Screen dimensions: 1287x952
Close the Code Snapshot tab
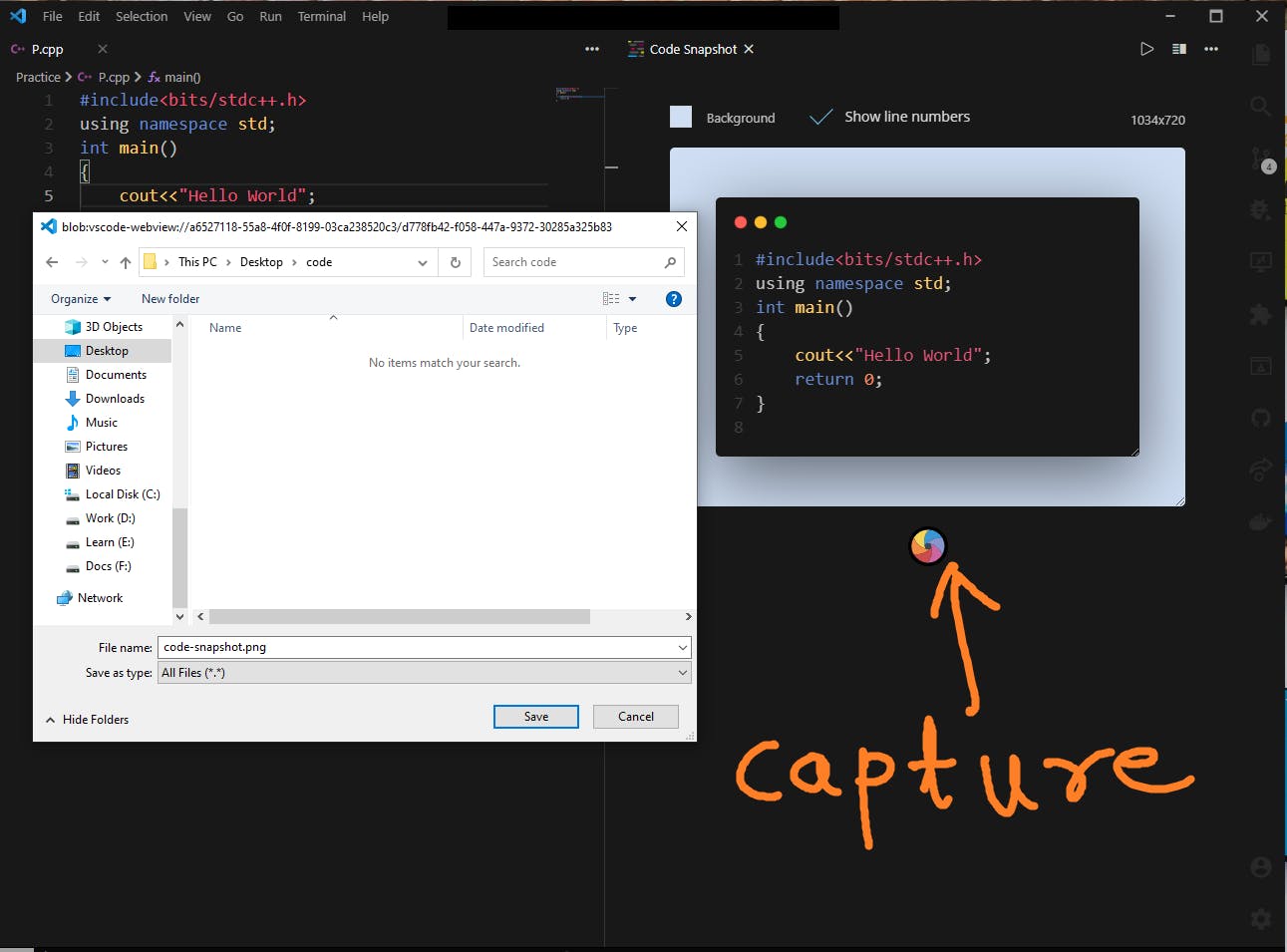point(749,49)
